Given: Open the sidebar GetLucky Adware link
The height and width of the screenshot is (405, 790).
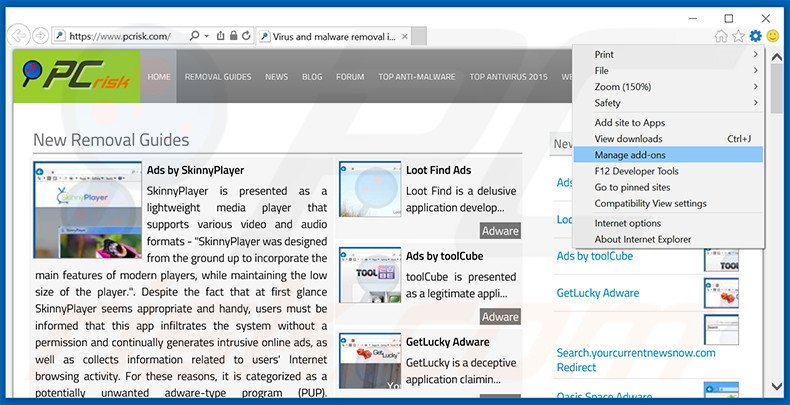Looking at the screenshot, I should [x=598, y=293].
